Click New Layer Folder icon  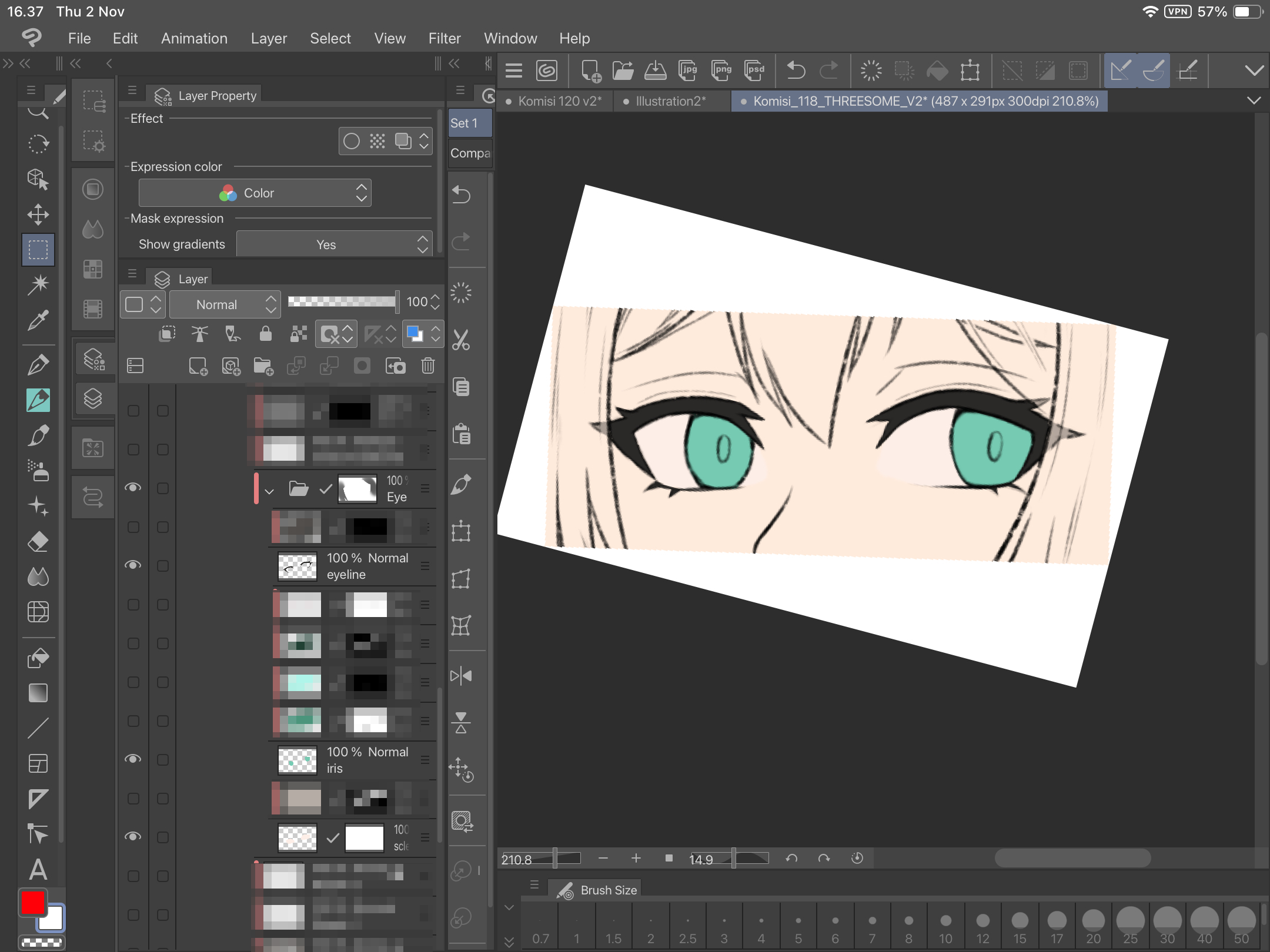(x=263, y=366)
